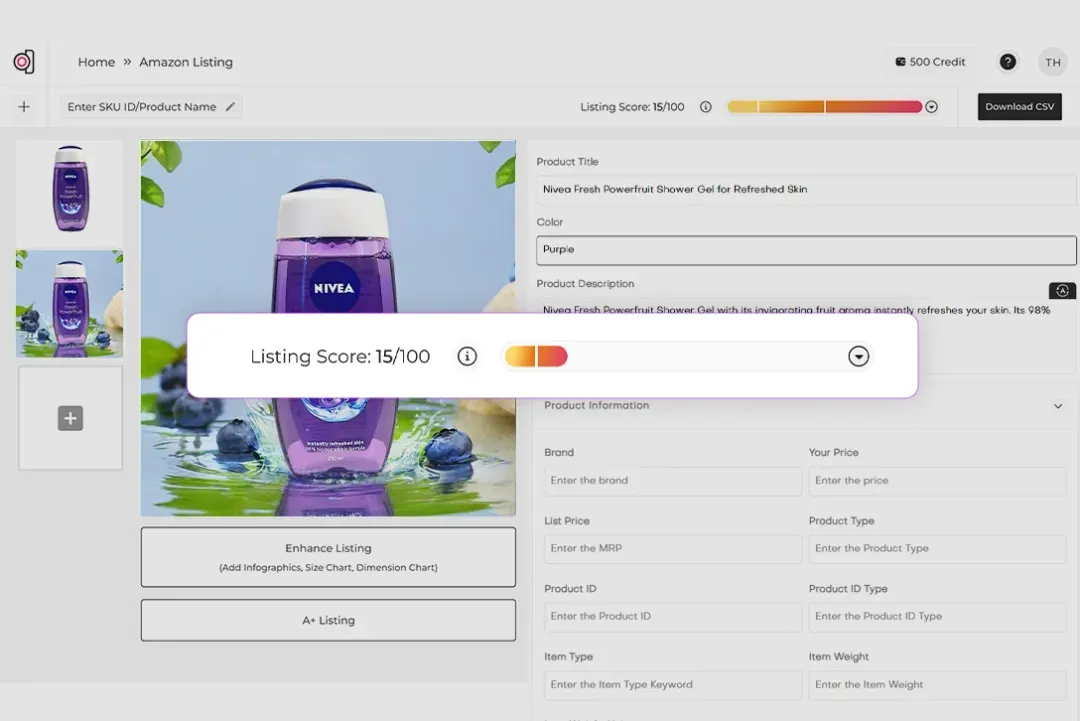The height and width of the screenshot is (721, 1080).
Task: Expand the Listing Score popup dropdown arrow
Action: coord(858,356)
